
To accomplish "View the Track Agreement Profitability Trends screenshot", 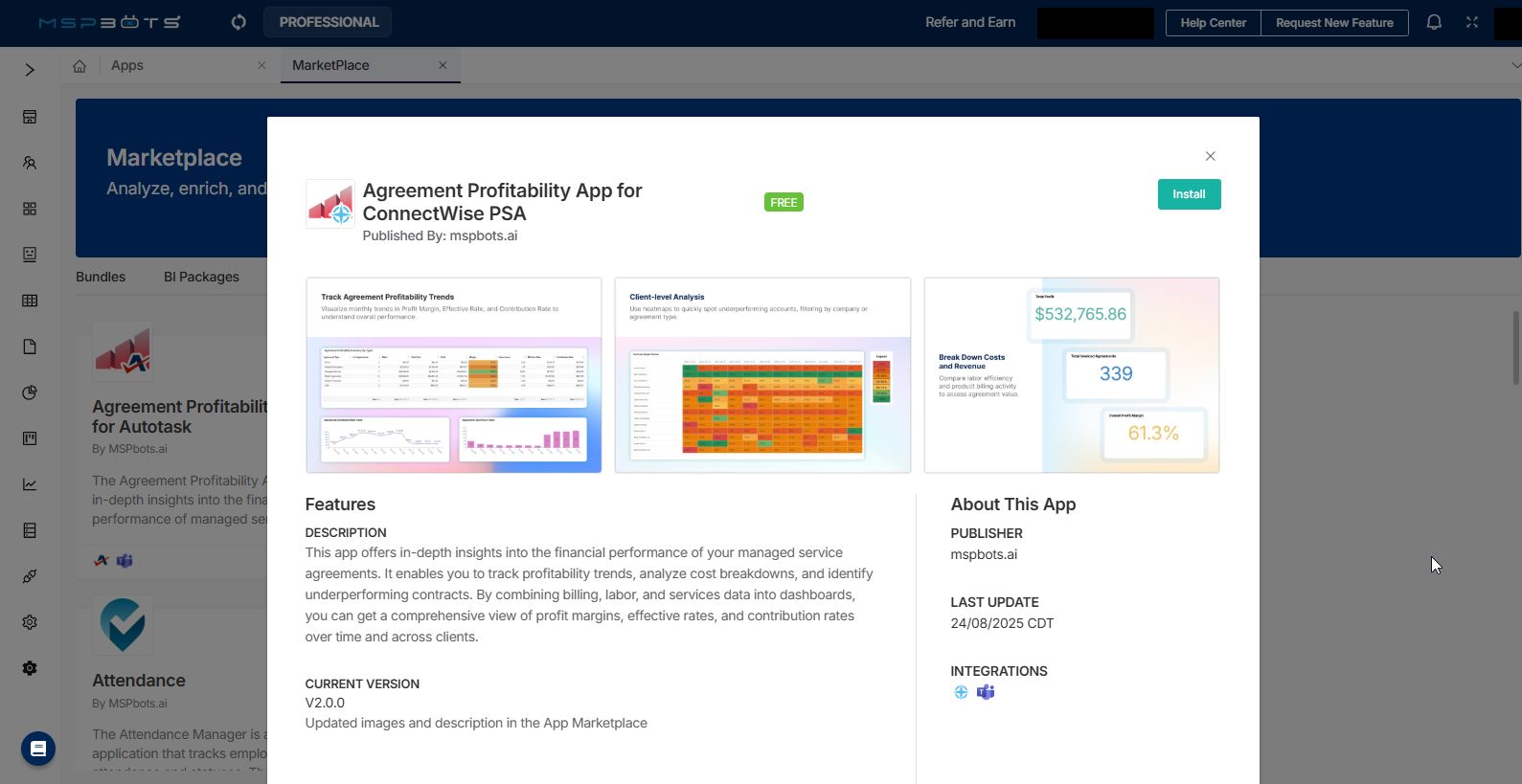I will 454,375.
